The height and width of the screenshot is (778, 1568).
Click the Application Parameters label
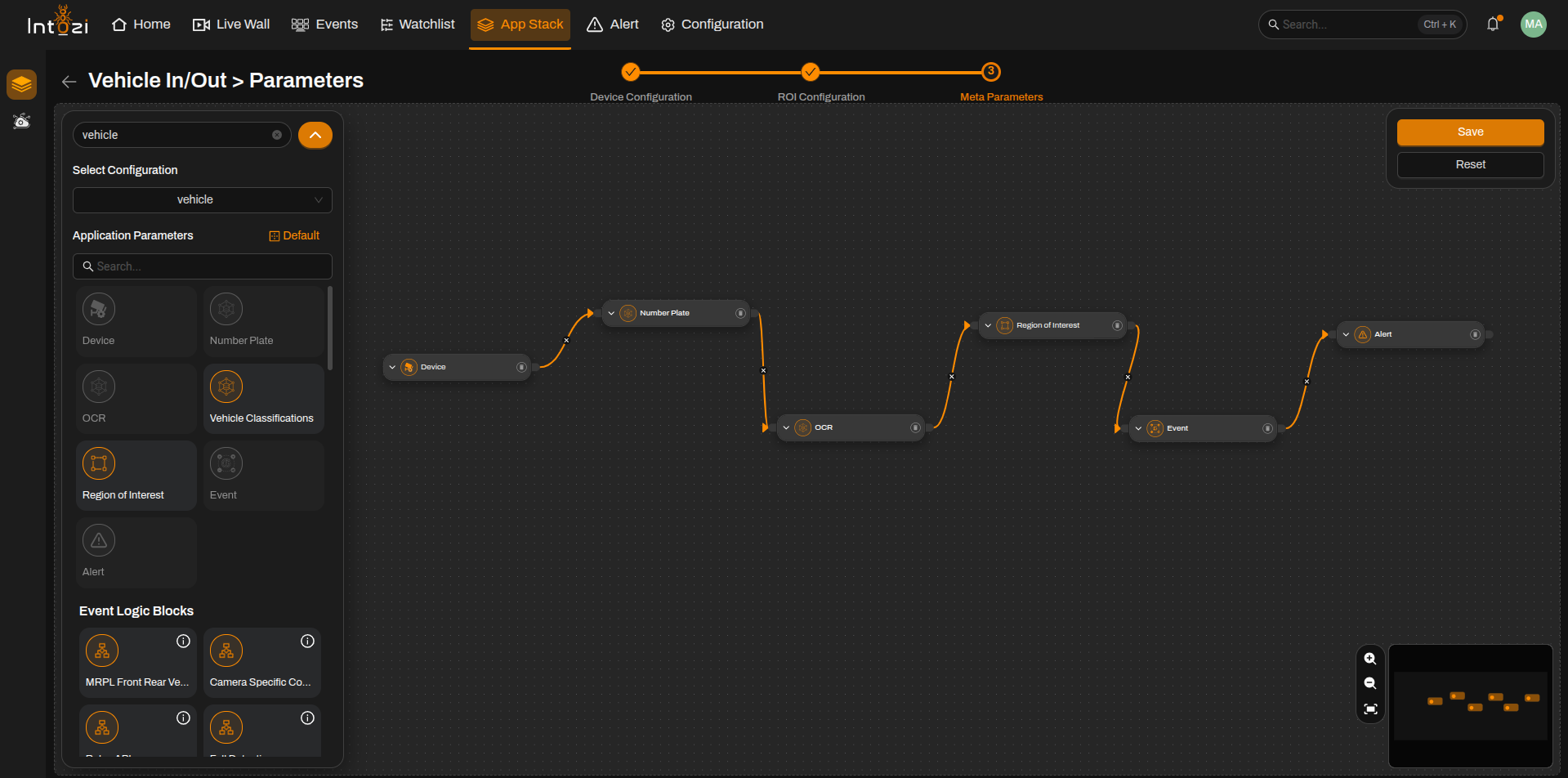[133, 235]
